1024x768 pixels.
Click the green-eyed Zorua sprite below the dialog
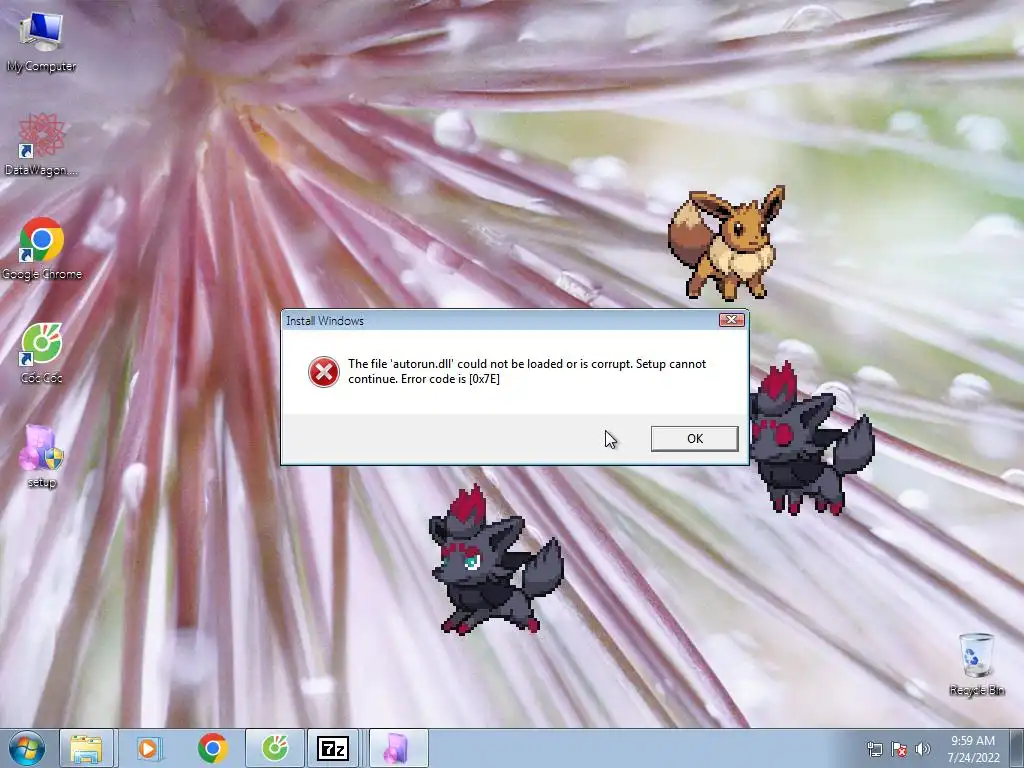click(x=496, y=559)
